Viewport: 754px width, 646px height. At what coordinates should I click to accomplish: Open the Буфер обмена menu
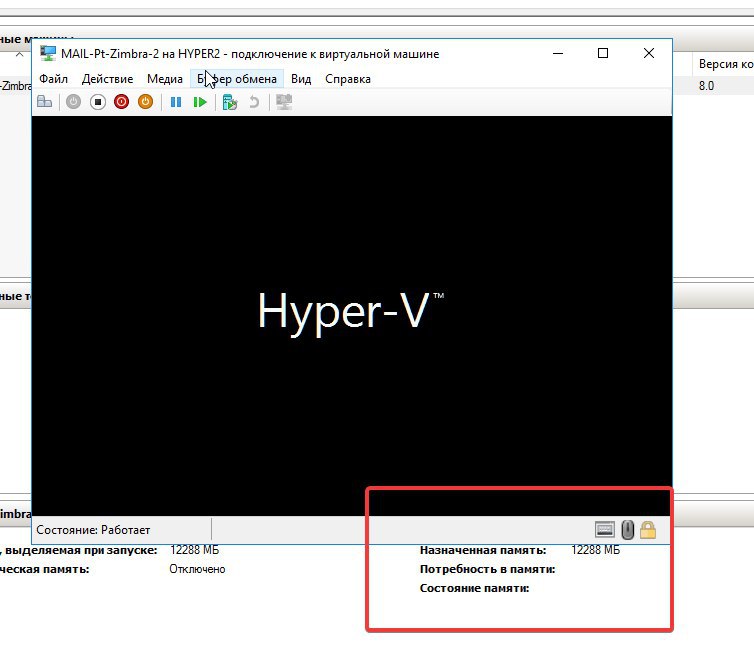coord(237,79)
